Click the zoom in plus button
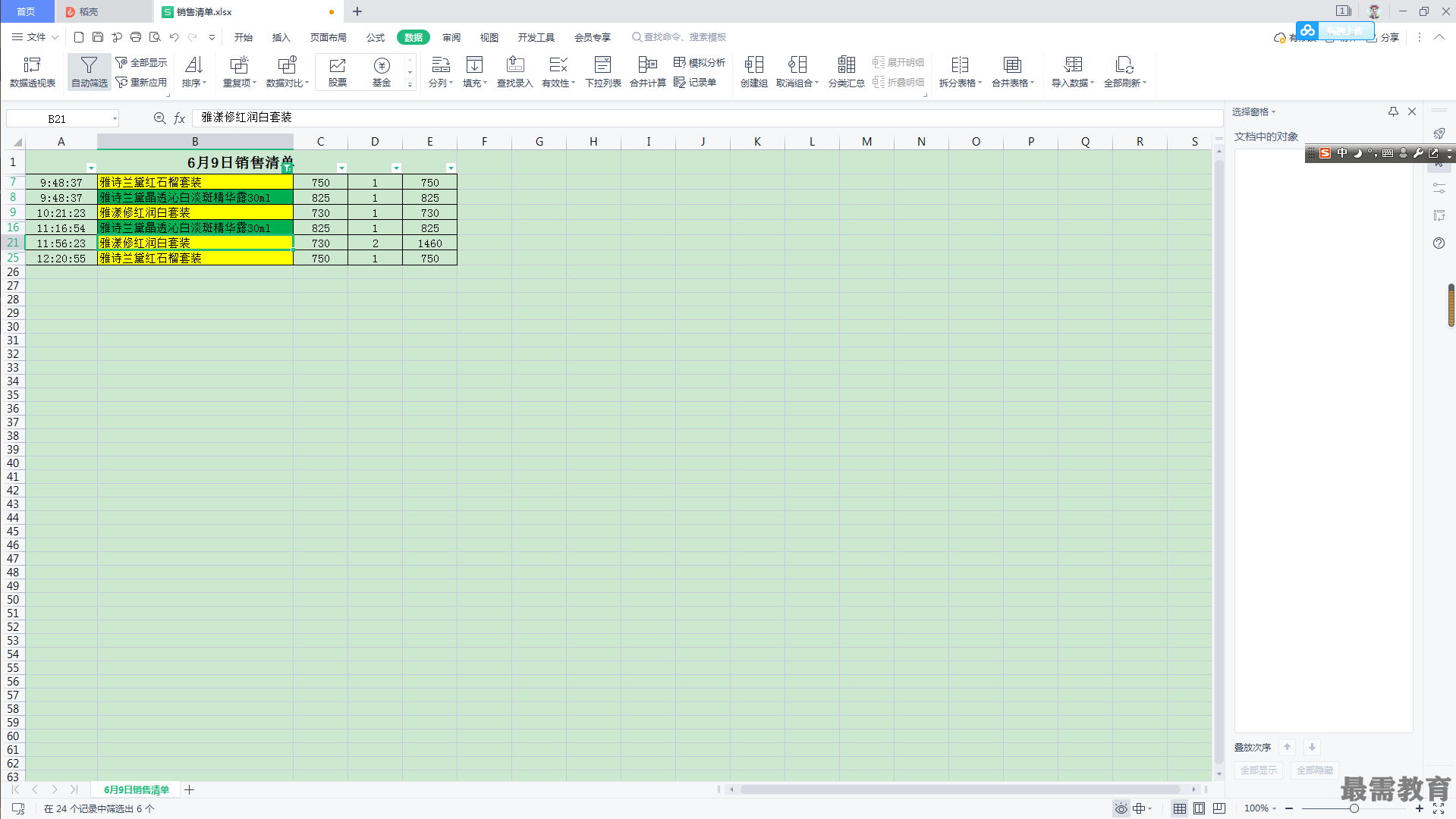The height and width of the screenshot is (819, 1456). point(1419,808)
